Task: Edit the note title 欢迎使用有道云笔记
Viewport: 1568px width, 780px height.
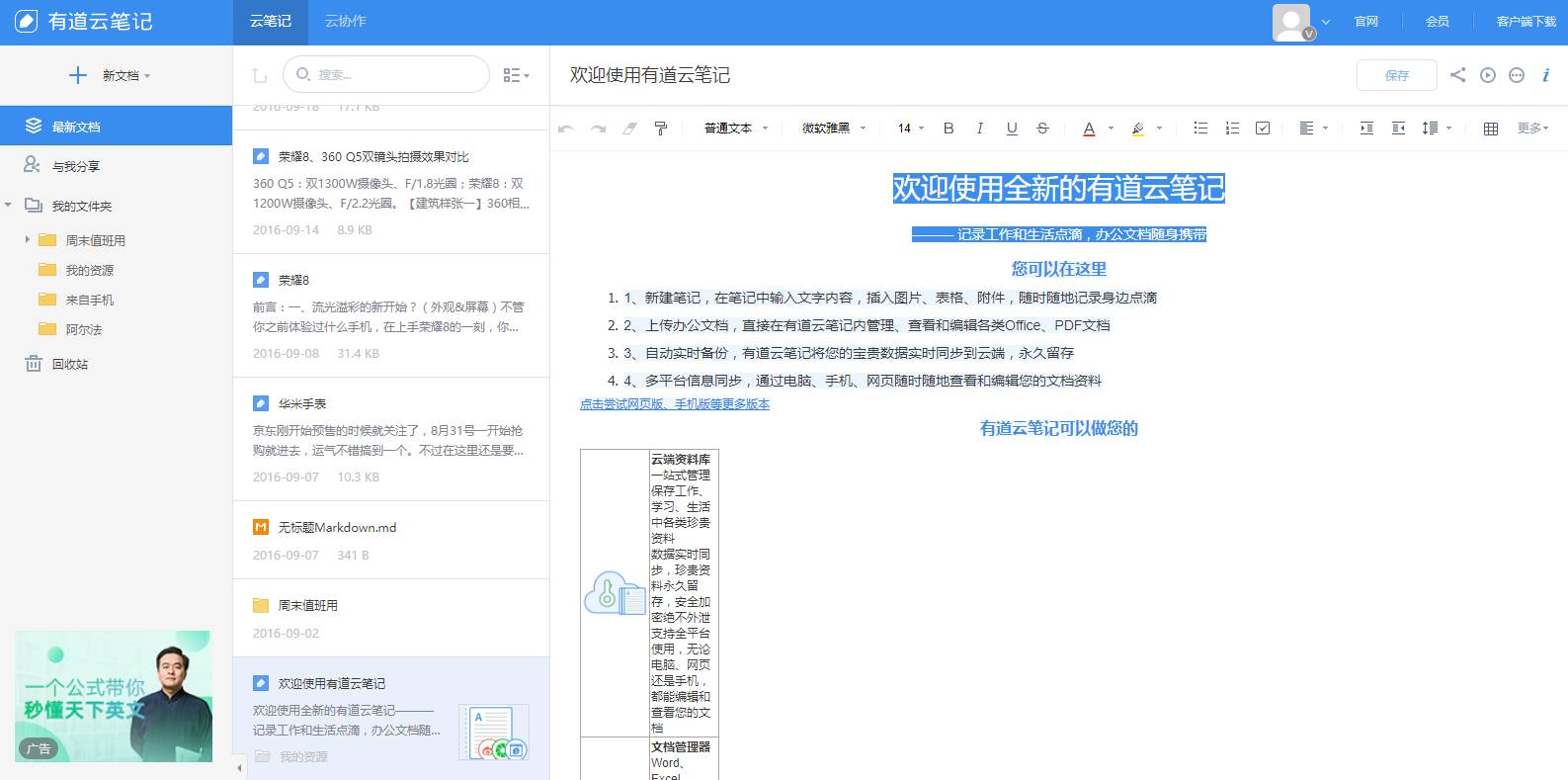Action: tap(650, 75)
